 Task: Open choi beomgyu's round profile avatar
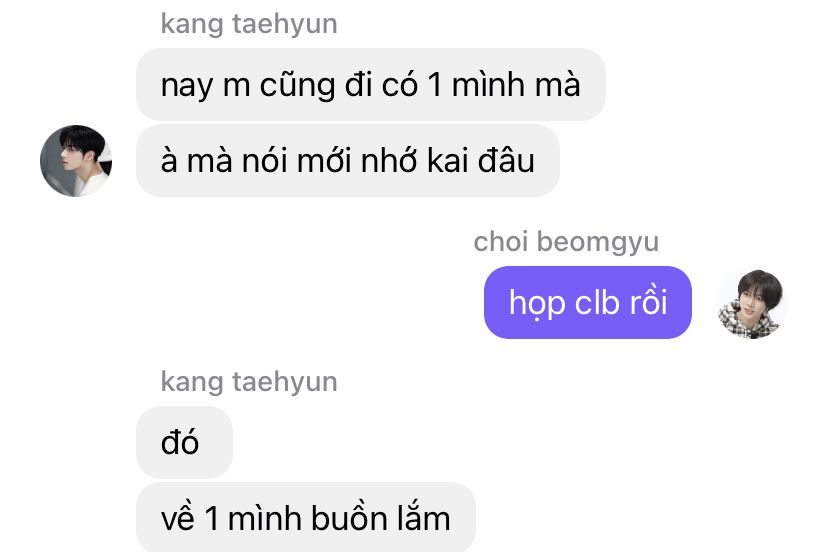click(x=752, y=303)
